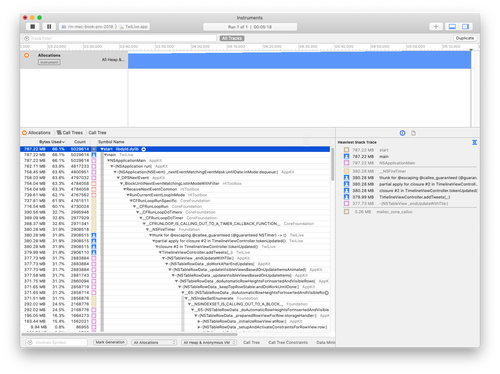Add an instrument with plus button

tap(436, 26)
